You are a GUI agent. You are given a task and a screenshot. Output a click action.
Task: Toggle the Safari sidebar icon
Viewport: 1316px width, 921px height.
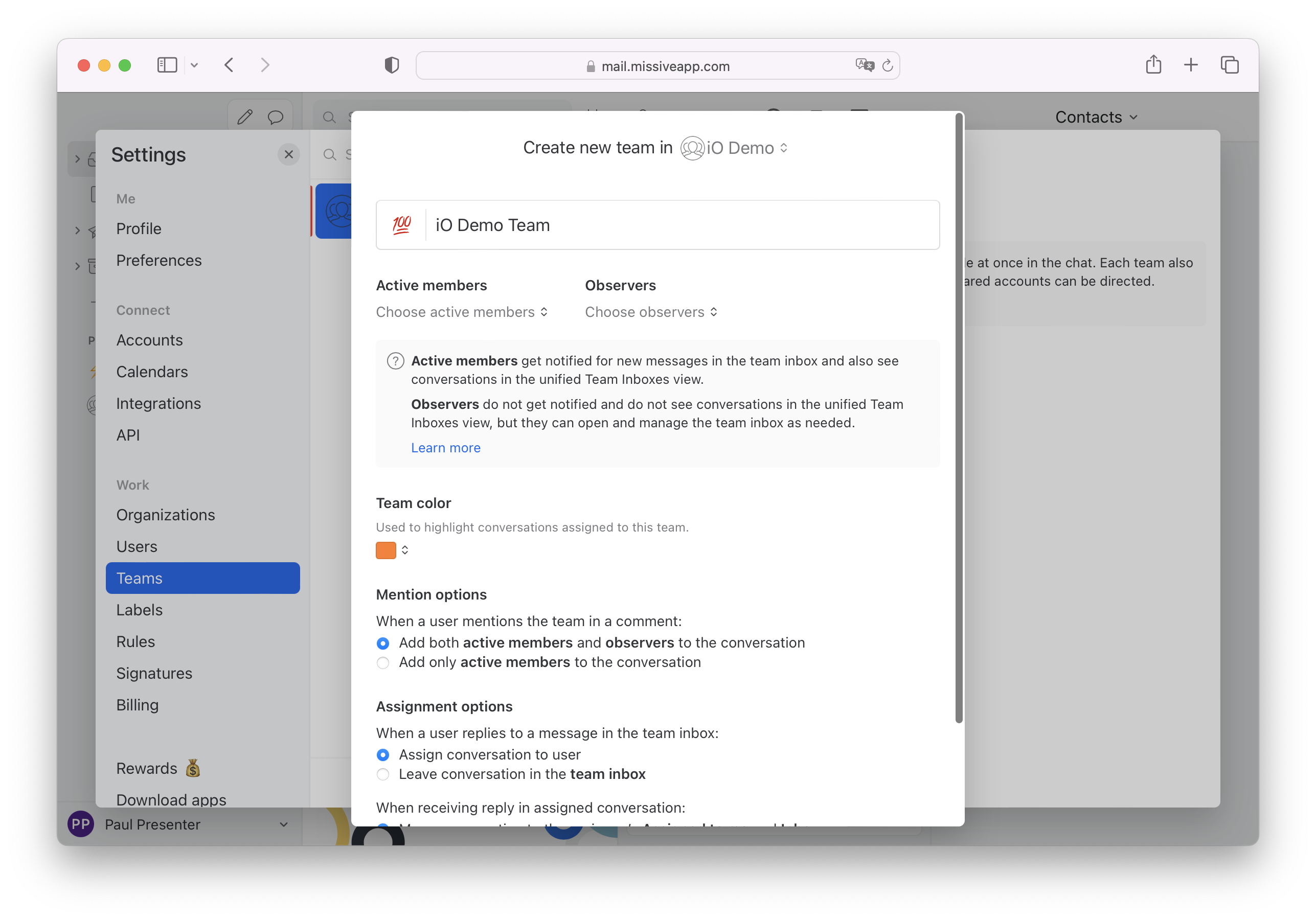[x=167, y=65]
